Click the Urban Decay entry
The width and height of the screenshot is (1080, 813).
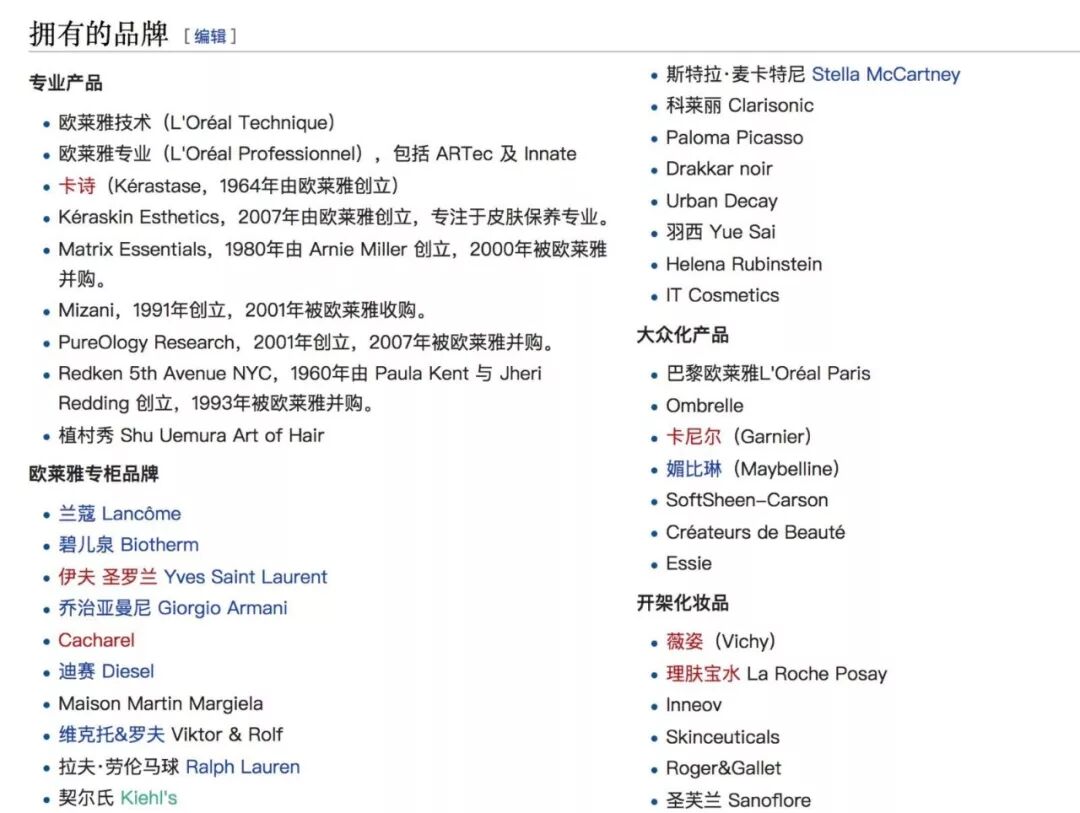[722, 200]
